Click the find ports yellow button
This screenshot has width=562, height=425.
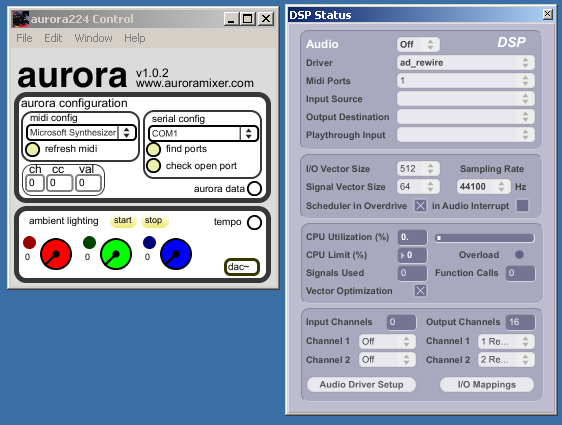click(154, 149)
